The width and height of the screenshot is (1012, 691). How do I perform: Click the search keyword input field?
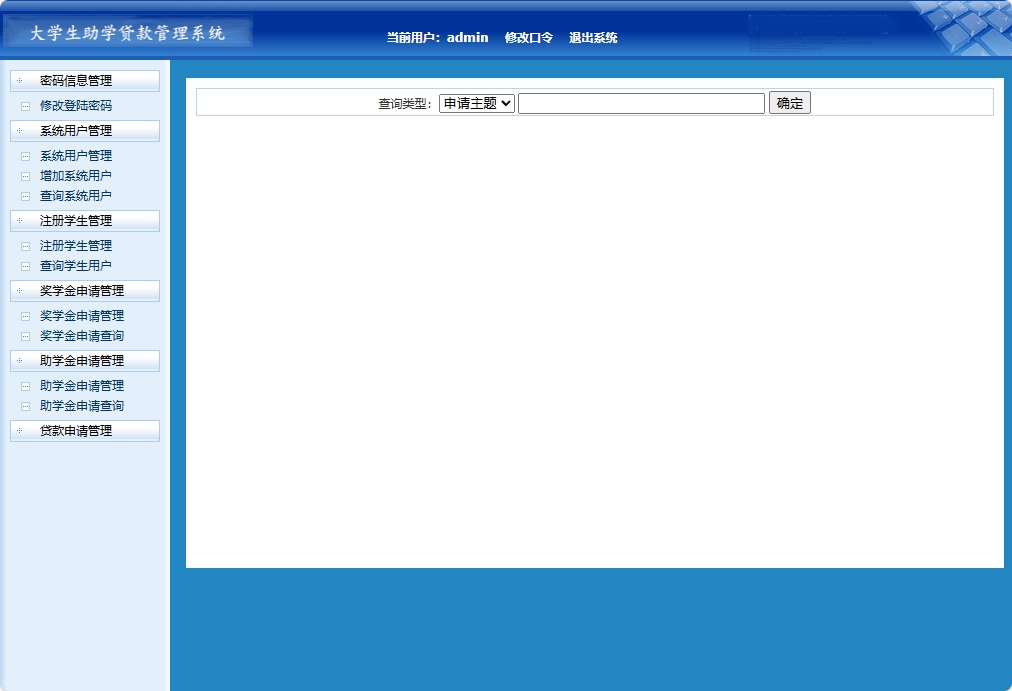tap(640, 102)
